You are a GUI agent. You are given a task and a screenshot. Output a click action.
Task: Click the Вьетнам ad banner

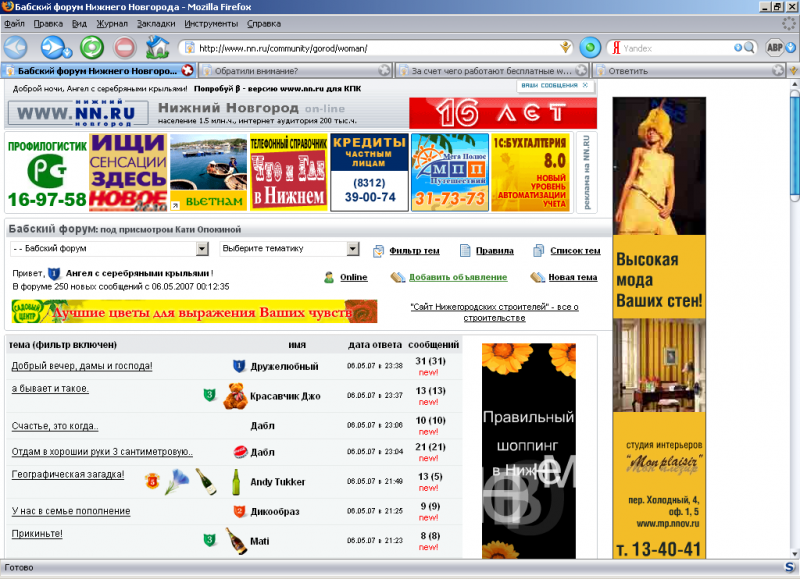click(x=209, y=172)
